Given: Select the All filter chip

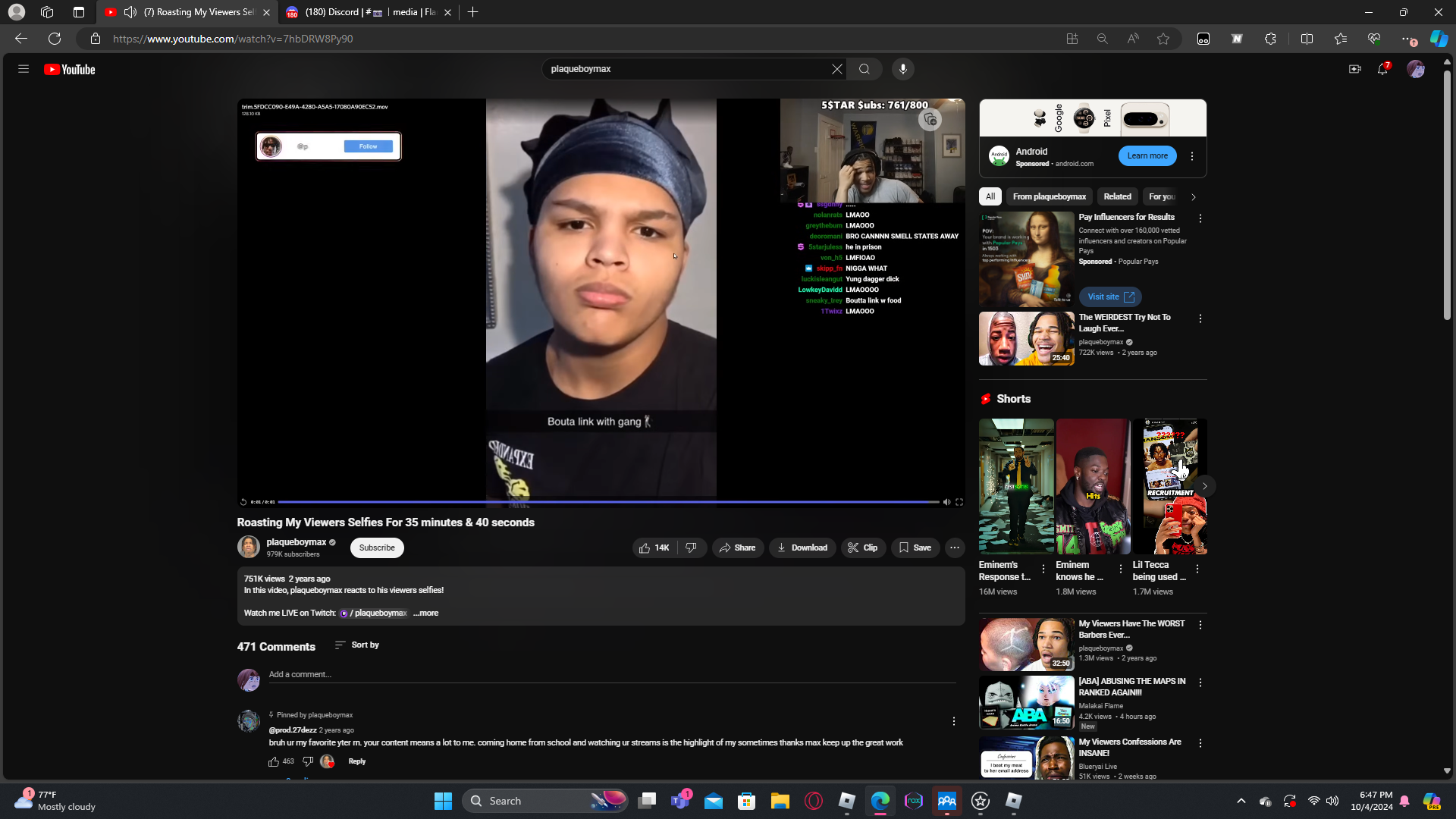Looking at the screenshot, I should click(x=990, y=196).
